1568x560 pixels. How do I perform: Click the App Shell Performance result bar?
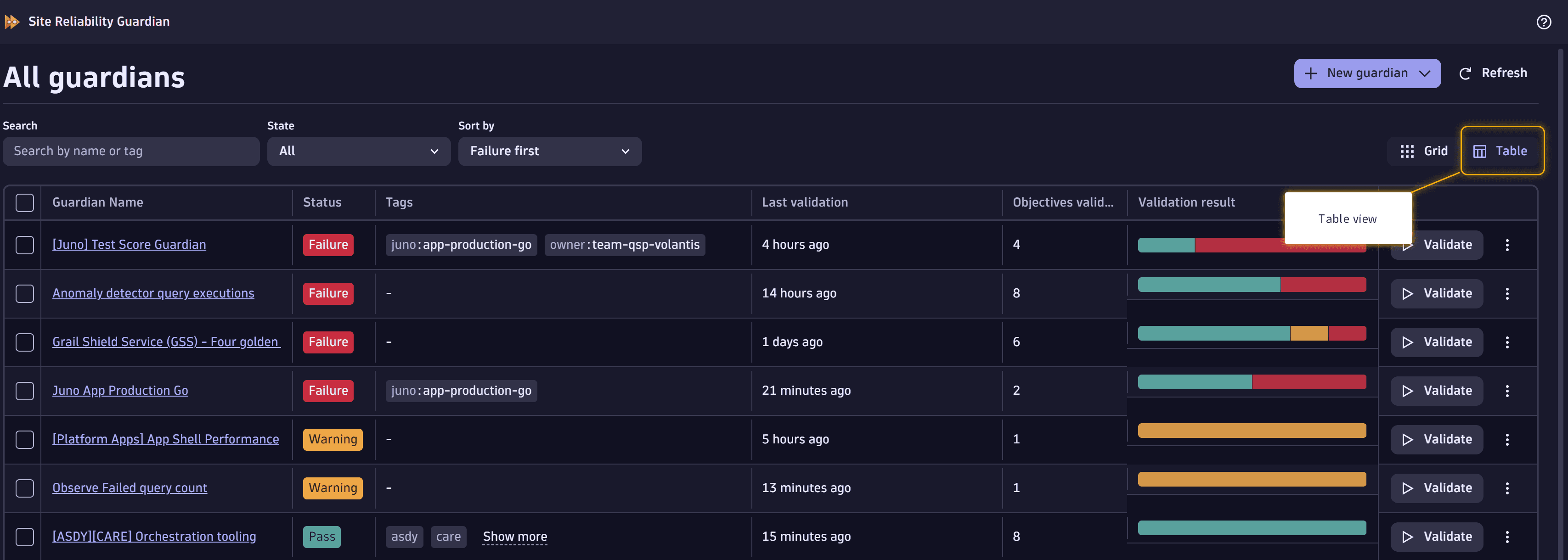(1252, 431)
